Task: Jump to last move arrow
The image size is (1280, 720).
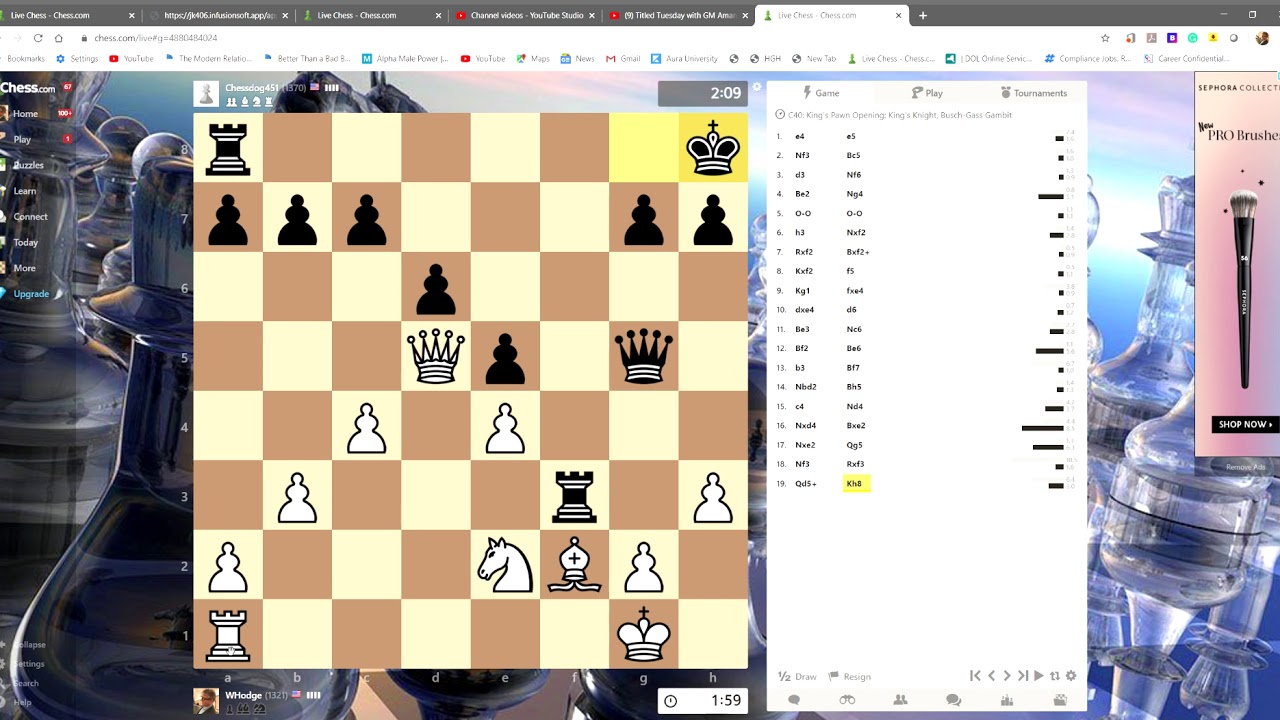Action: pyautogui.click(x=1023, y=676)
